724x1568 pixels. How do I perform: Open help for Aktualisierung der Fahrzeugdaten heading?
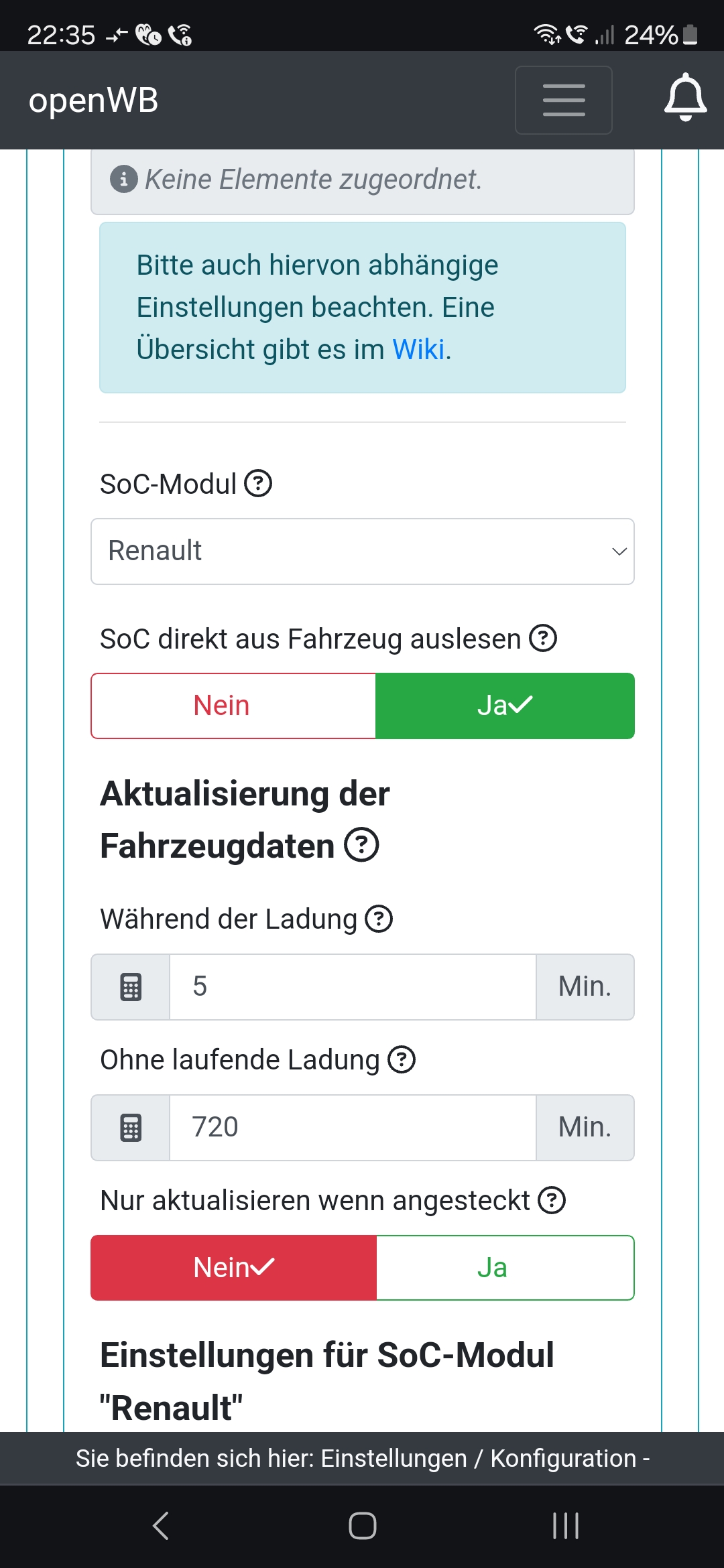361,845
